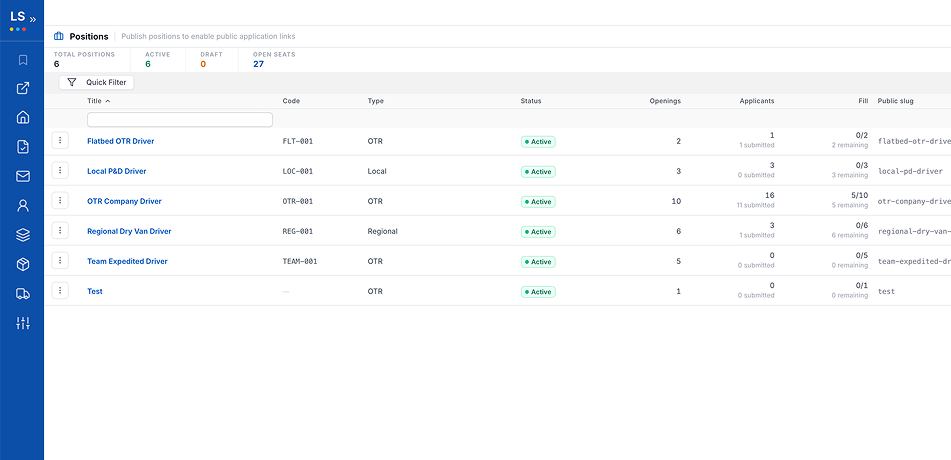Screen dimensions: 951x460
Task: Open the mail envelope sidebar icon
Action: pyautogui.click(x=22, y=176)
